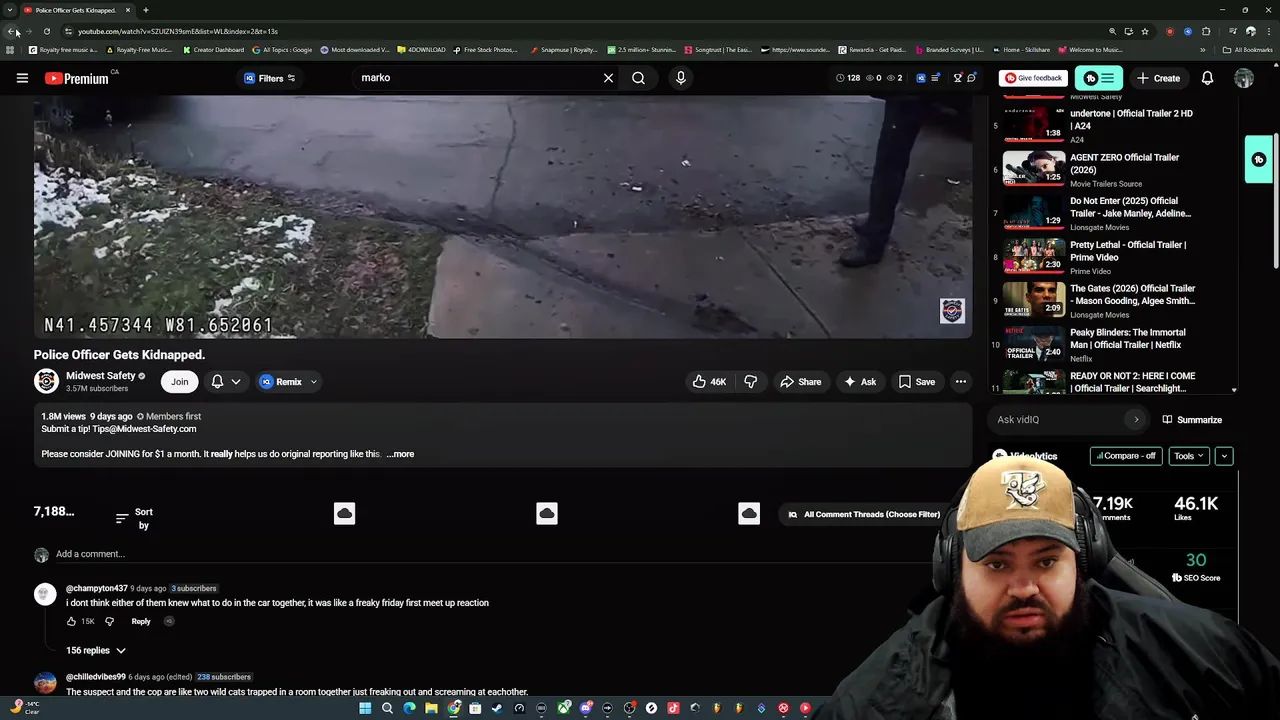Image resolution: width=1280 pixels, height=720 pixels.
Task: Reply to champyton437's comment
Action: pyautogui.click(x=141, y=622)
